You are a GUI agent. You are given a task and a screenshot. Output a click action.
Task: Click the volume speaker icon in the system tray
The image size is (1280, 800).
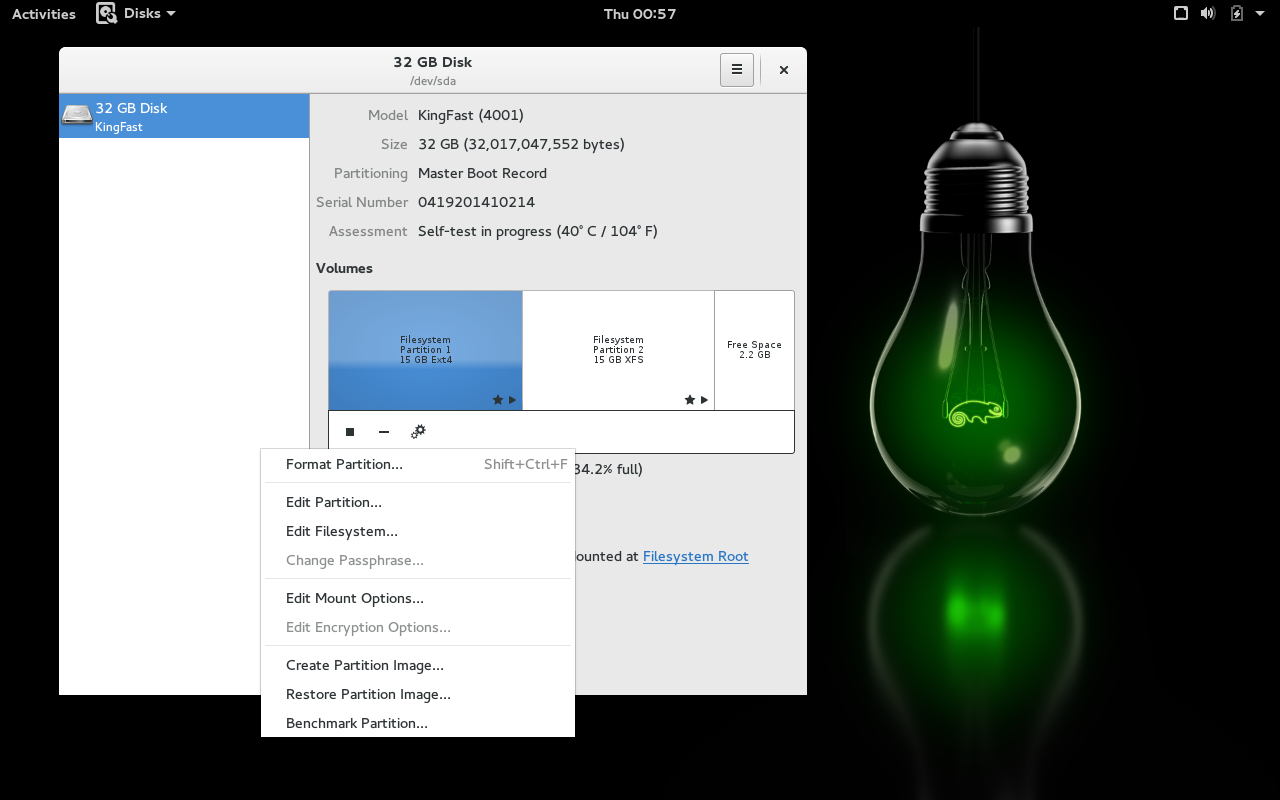click(x=1208, y=14)
